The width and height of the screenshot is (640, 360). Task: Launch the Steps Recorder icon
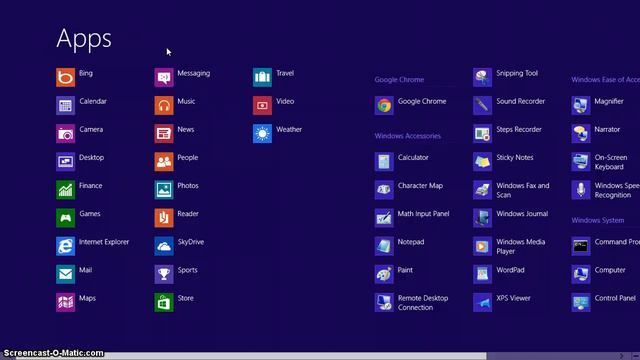(x=482, y=134)
